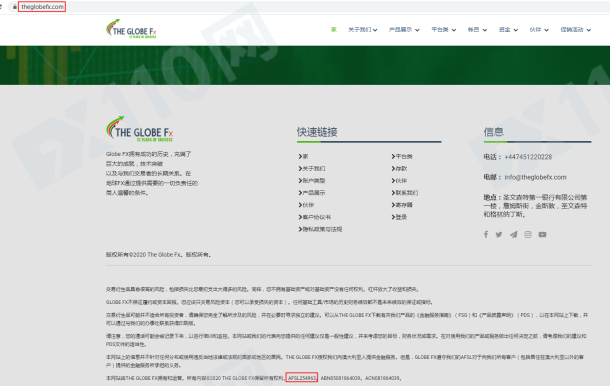Expand the 平台类 top navigation dropdown
610x386 pixels.
[443, 30]
